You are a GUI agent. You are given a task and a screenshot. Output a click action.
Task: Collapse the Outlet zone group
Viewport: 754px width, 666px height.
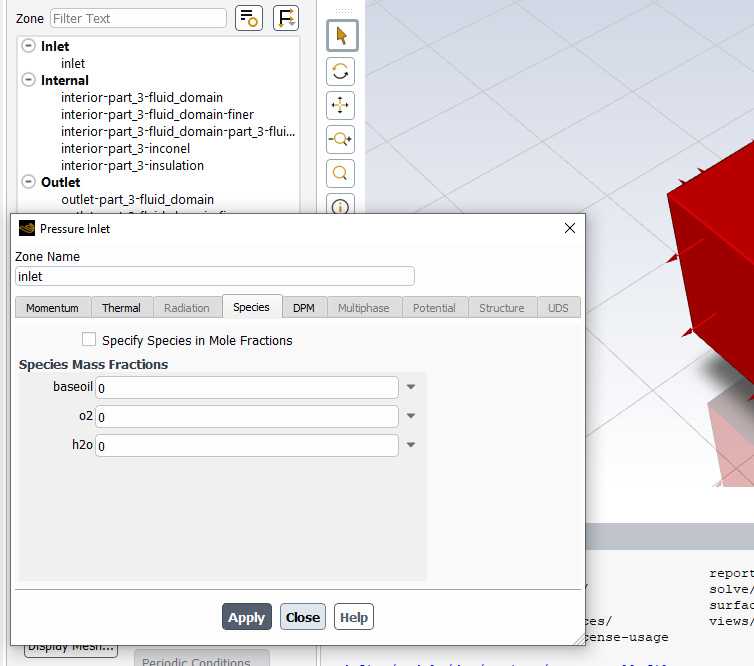pos(28,182)
